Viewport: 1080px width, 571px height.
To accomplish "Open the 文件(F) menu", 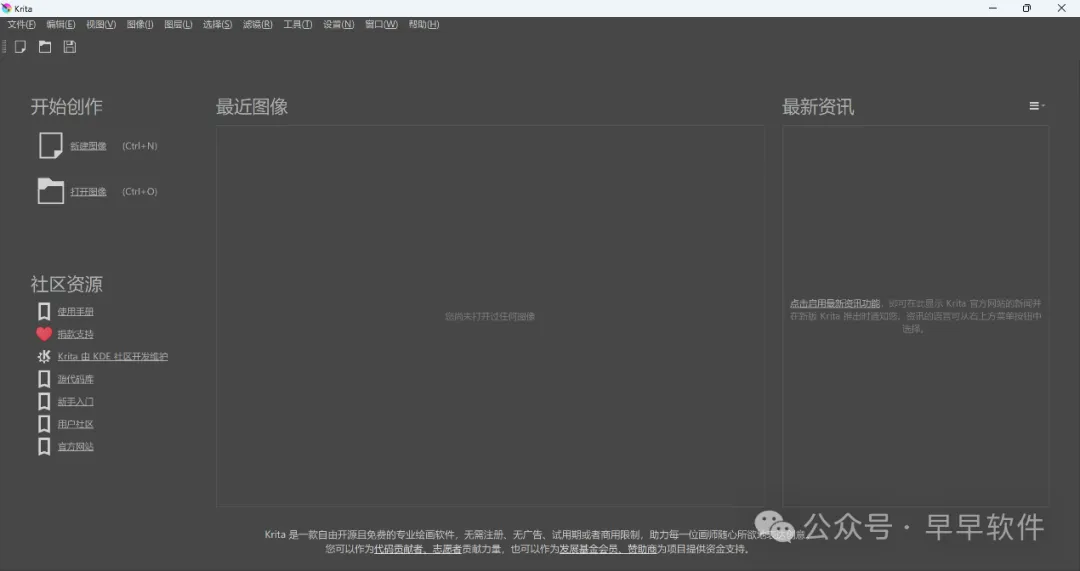I will coord(21,24).
